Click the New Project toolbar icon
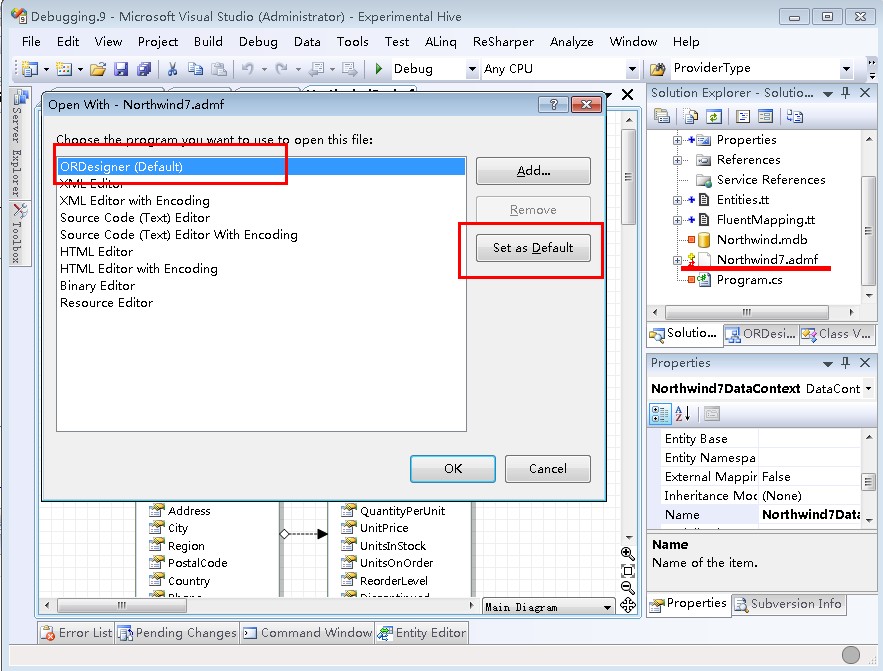 pyautogui.click(x=29, y=69)
